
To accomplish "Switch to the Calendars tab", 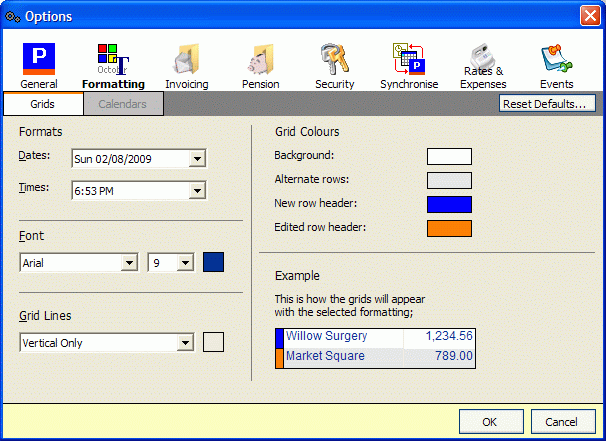I will (123, 104).
